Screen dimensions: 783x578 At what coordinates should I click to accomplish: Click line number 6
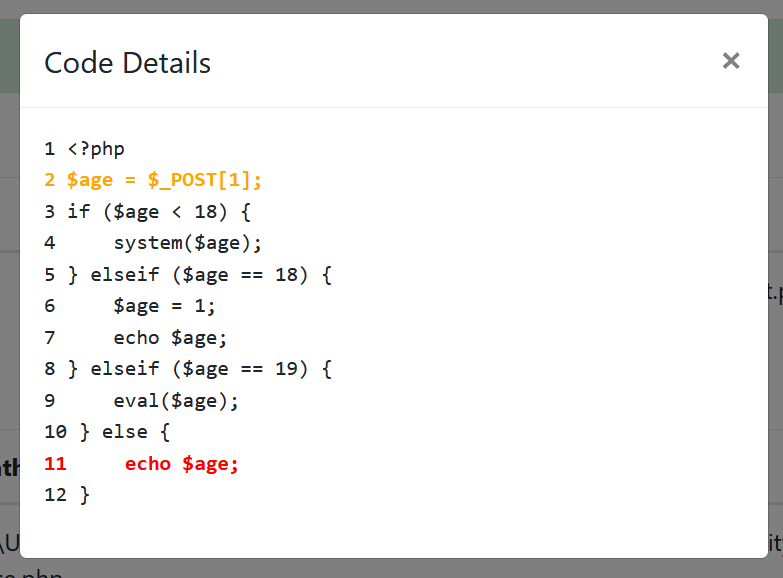(50, 306)
